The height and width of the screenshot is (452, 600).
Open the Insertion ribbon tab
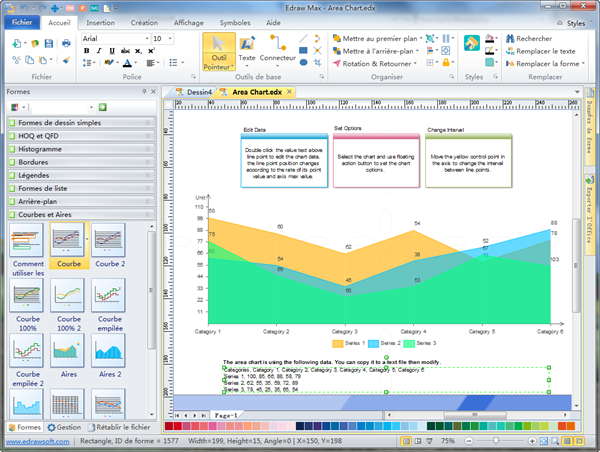pyautogui.click(x=100, y=21)
